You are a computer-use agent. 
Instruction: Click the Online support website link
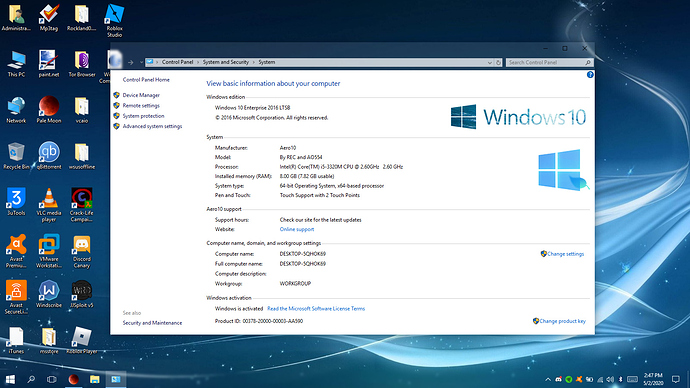click(297, 229)
